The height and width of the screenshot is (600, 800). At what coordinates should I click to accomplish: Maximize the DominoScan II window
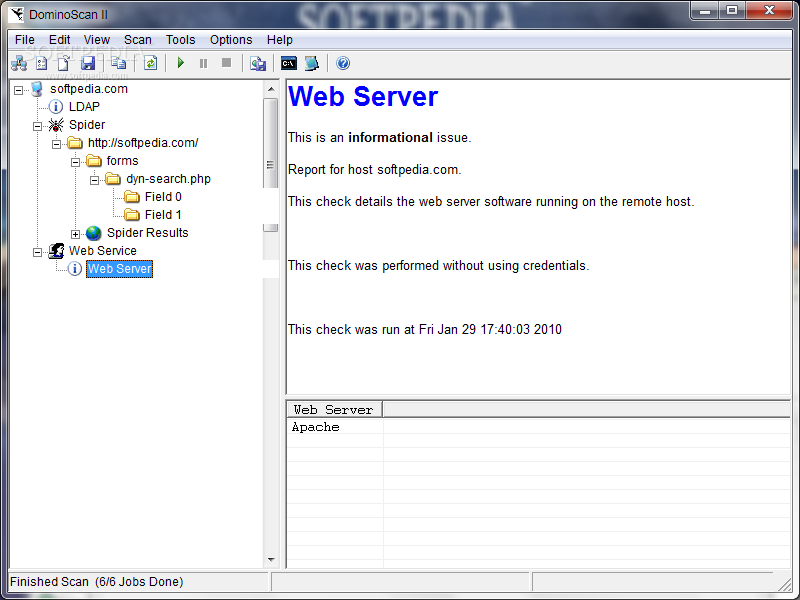click(x=732, y=11)
